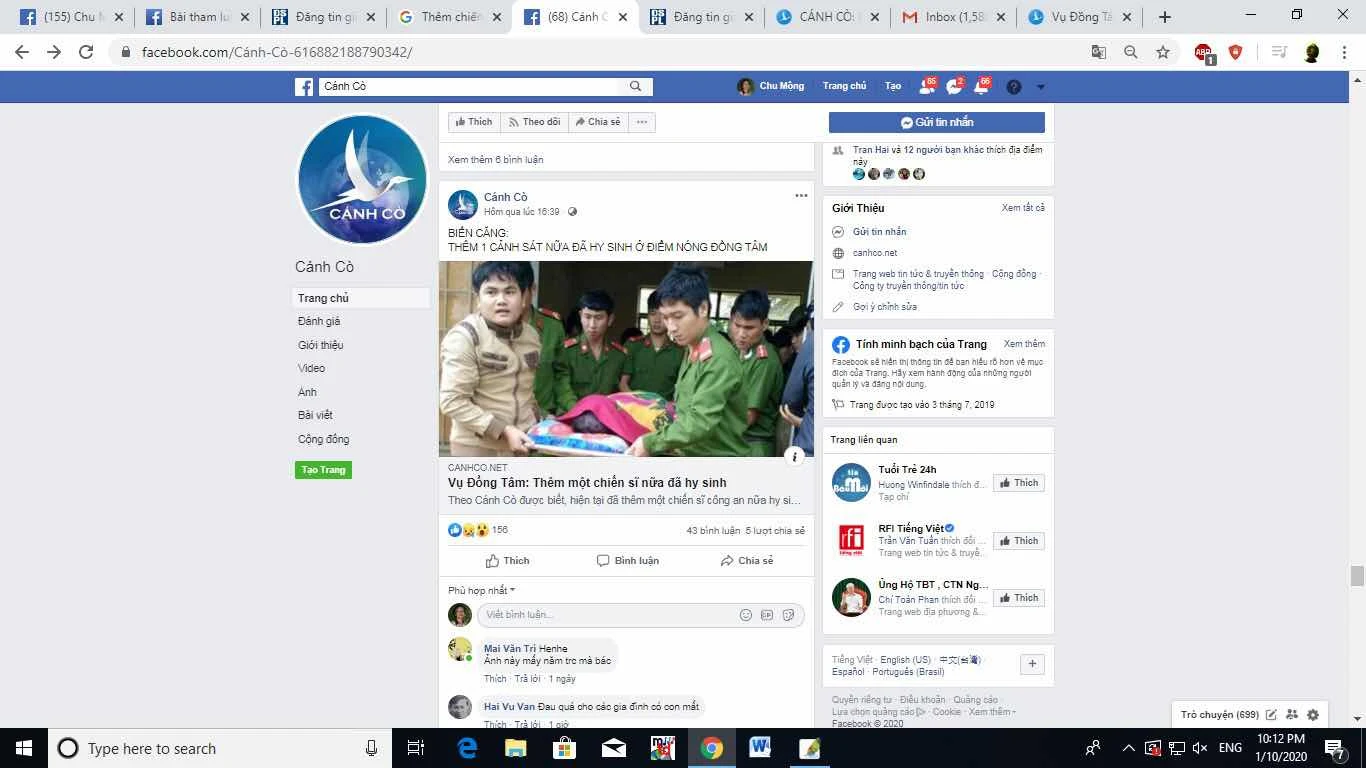
Task: Click the page Thích button in top bar
Action: 473,122
